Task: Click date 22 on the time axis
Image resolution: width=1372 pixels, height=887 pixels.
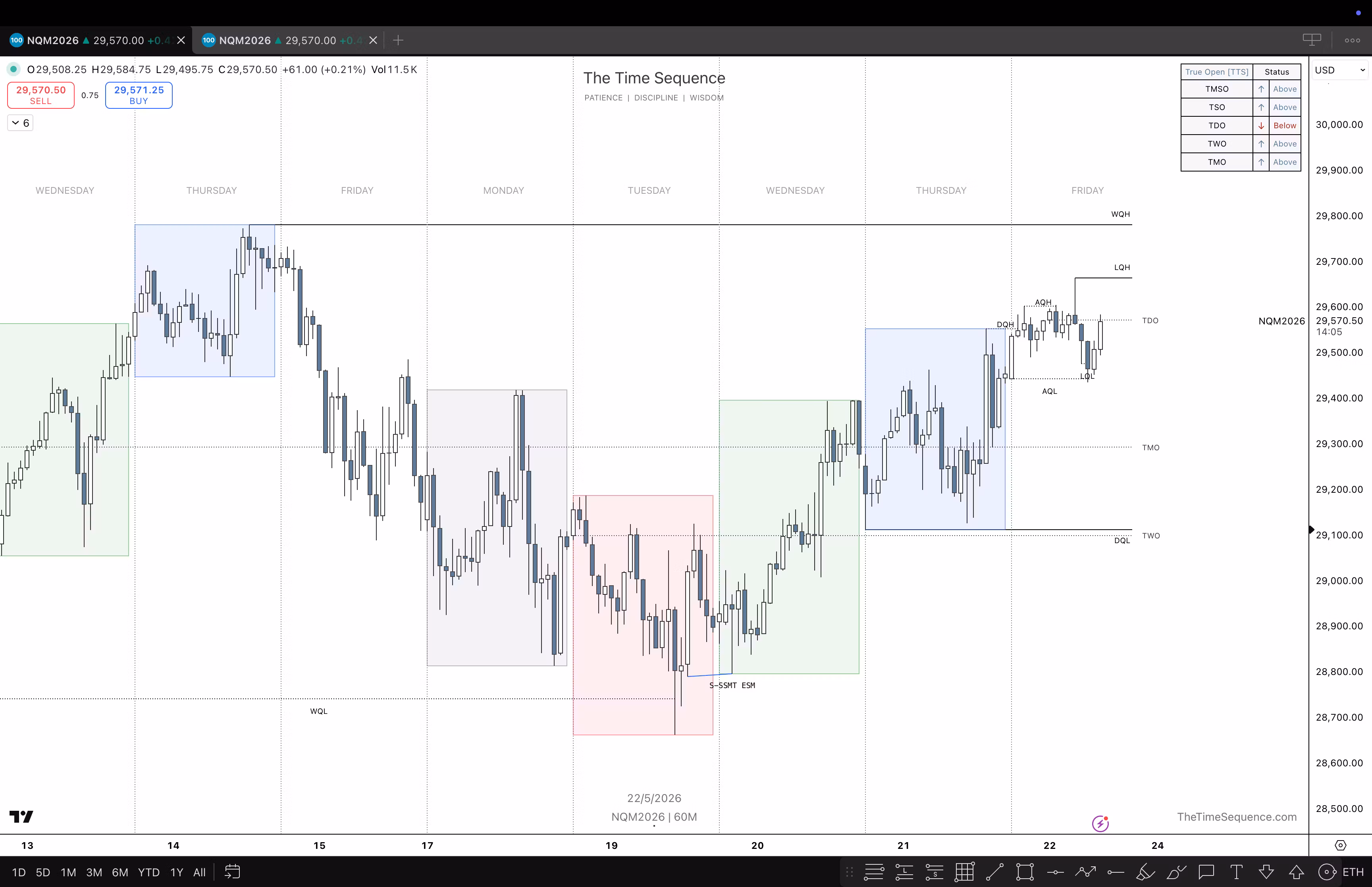Action: 1050,845
